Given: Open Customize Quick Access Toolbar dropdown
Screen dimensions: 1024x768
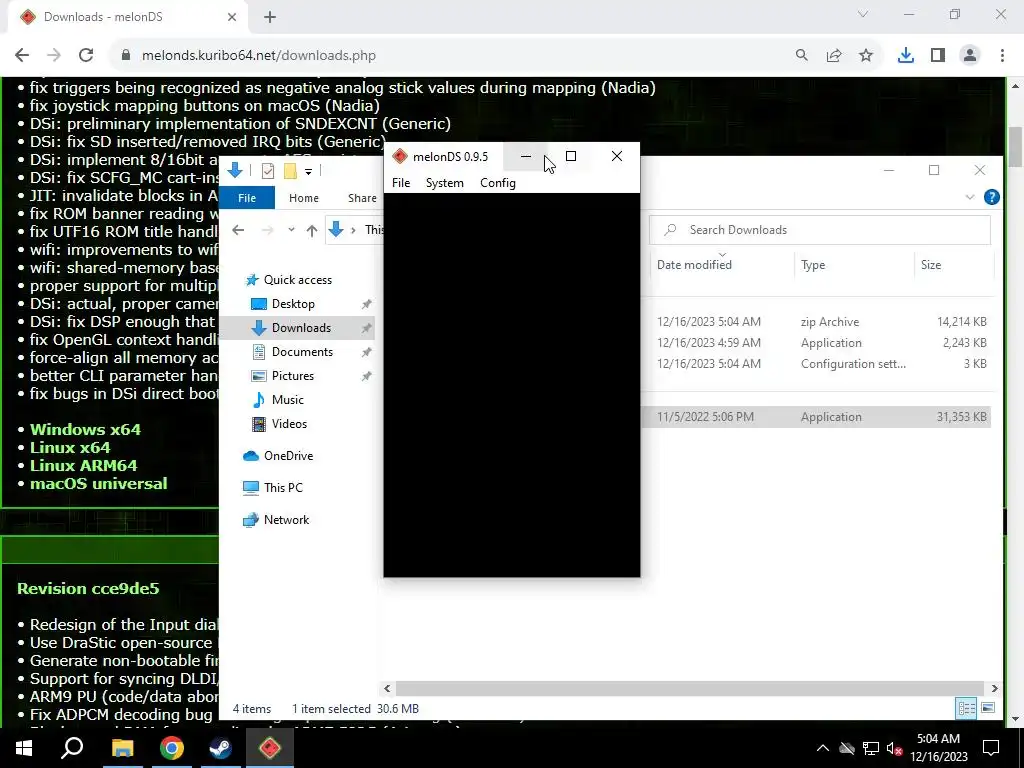Looking at the screenshot, I should pyautogui.click(x=308, y=172).
